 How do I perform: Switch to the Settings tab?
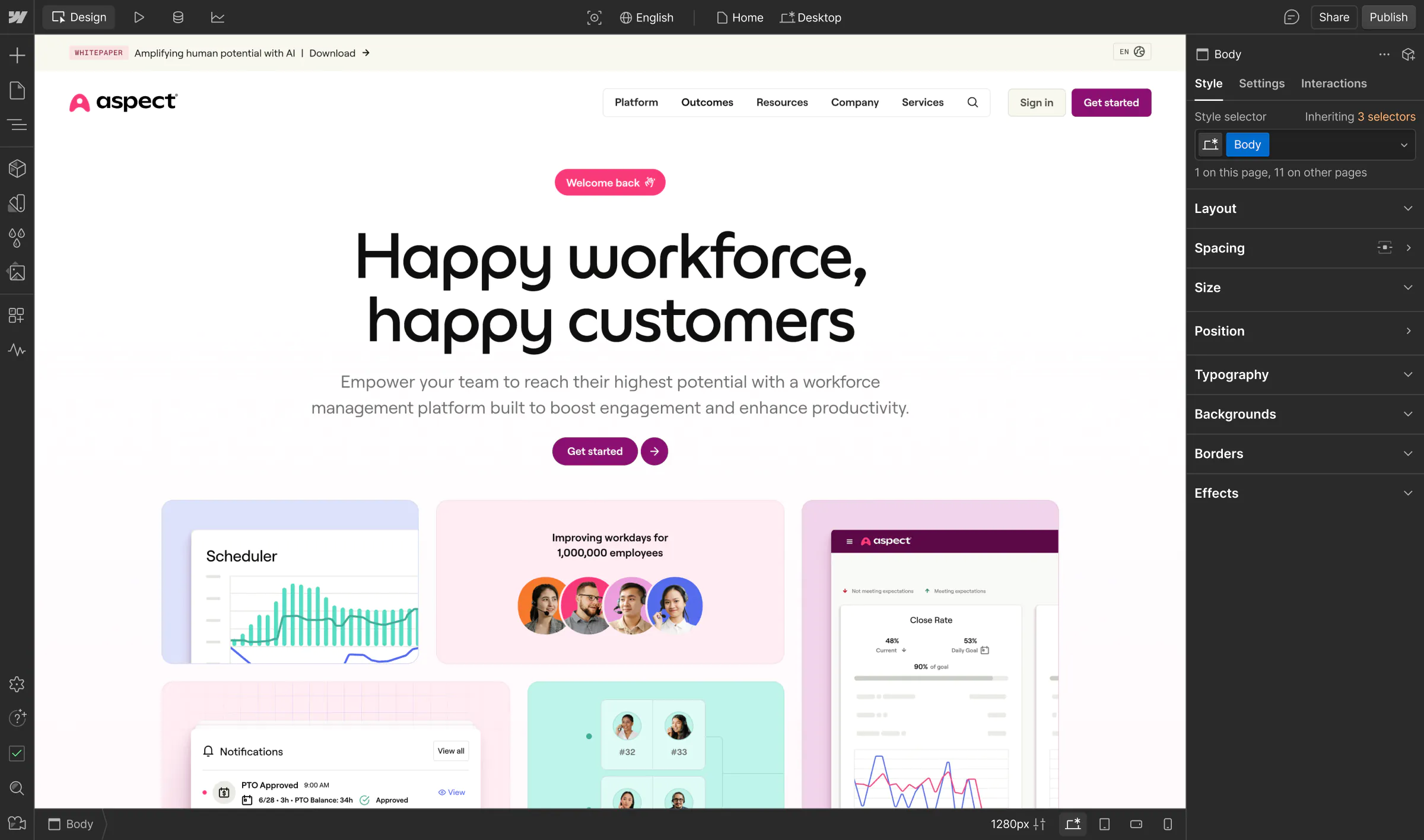point(1261,84)
